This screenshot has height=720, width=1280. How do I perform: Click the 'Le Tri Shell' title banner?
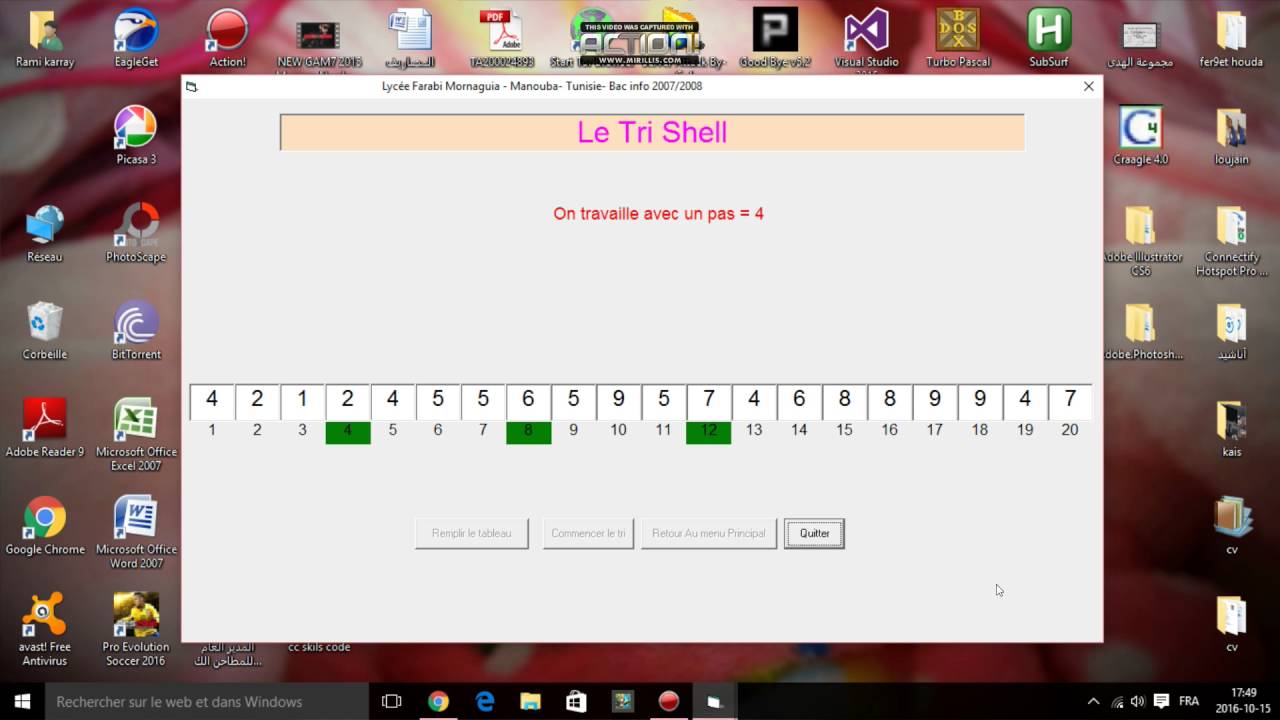pos(652,133)
